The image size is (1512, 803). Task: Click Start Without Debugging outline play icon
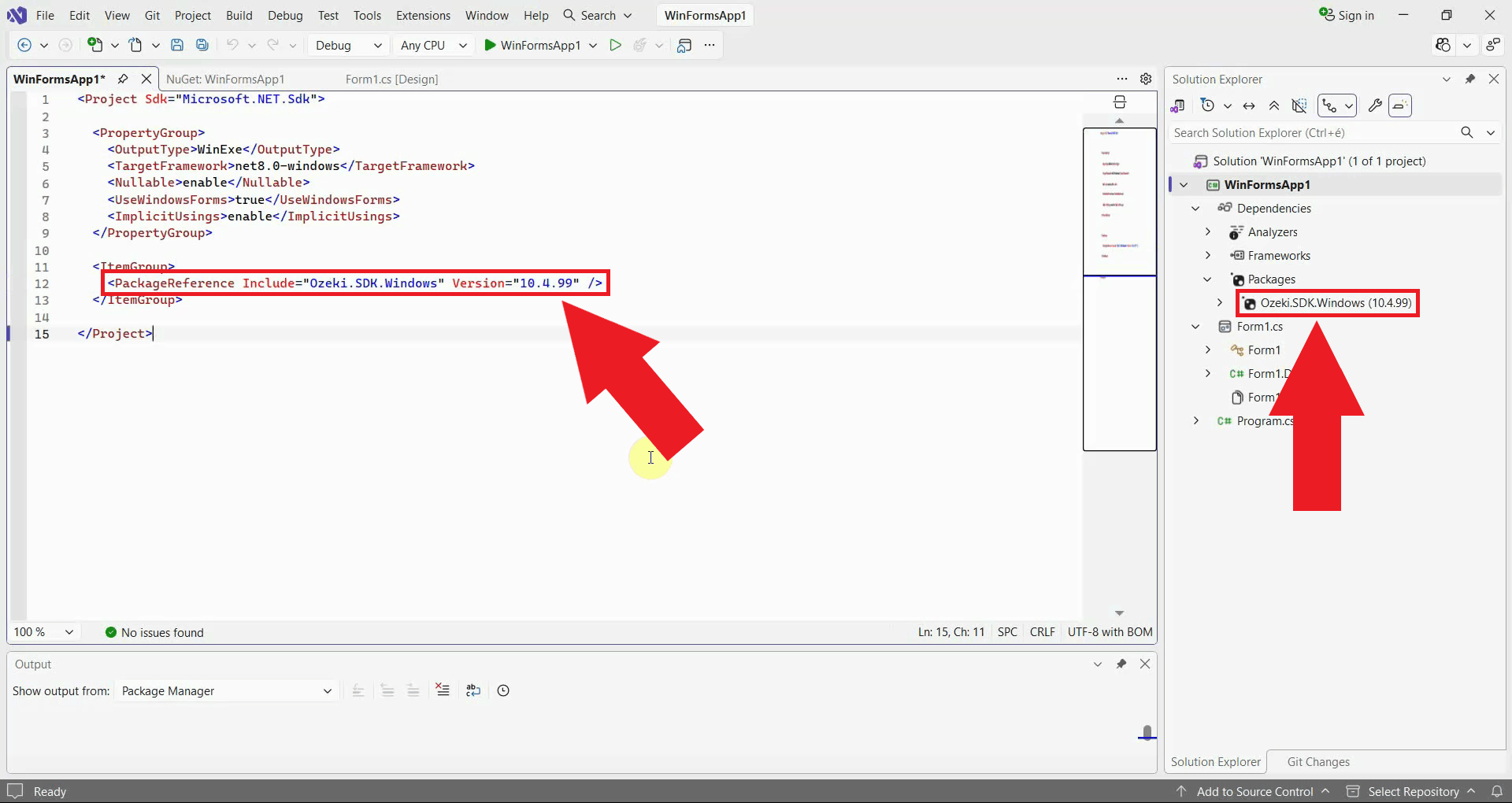click(616, 45)
